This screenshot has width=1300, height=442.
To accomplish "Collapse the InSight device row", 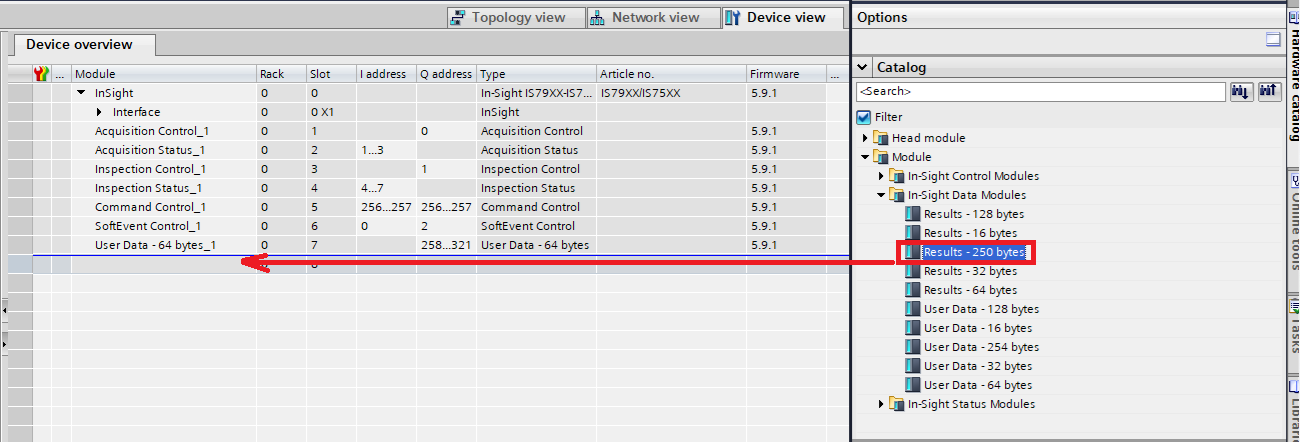I will (81, 92).
